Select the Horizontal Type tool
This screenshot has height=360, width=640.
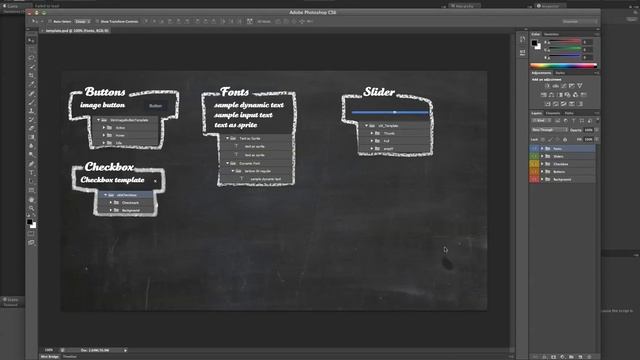tap(31, 173)
